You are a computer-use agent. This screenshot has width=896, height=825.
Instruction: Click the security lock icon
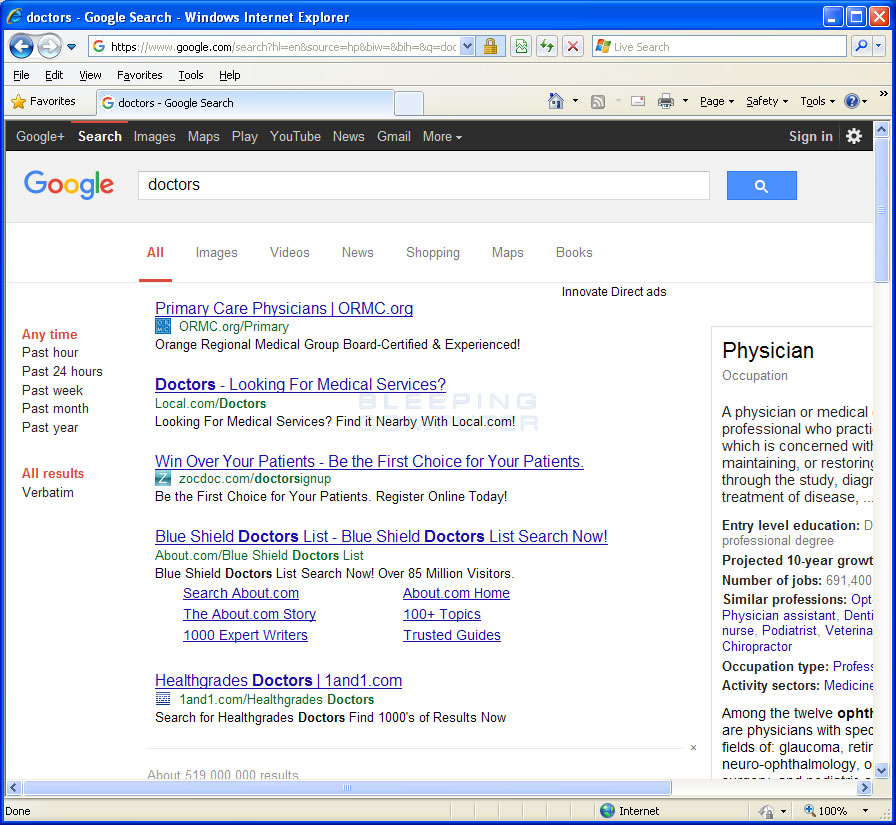(x=490, y=46)
